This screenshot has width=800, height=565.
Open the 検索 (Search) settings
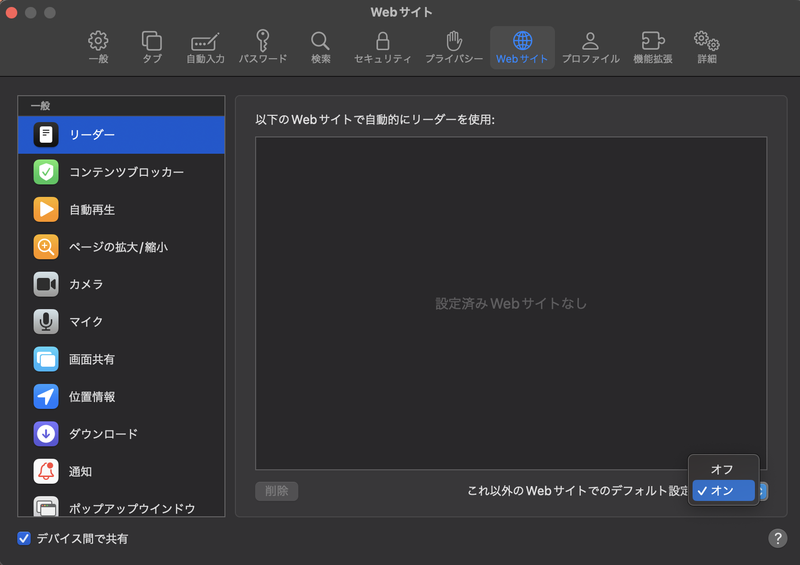point(320,47)
